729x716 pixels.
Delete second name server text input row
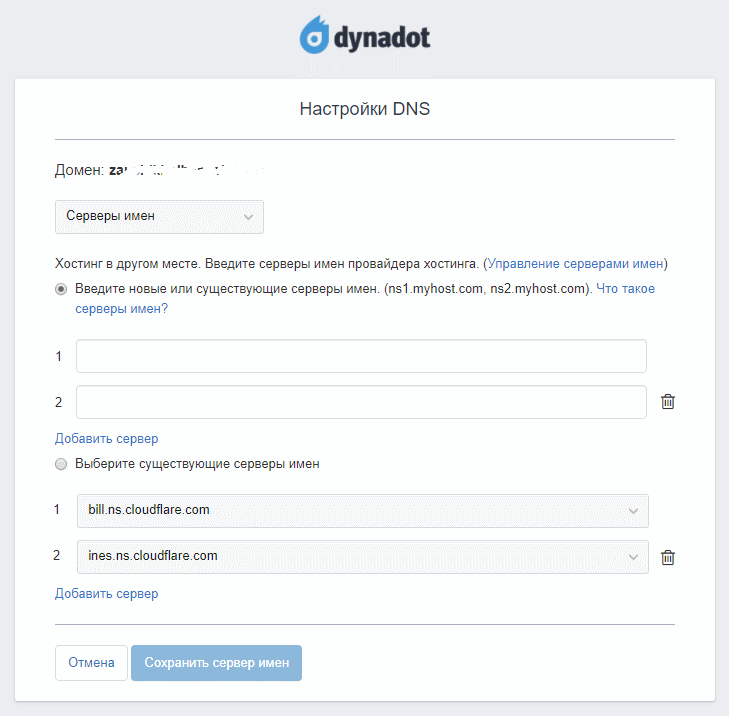[668, 402]
